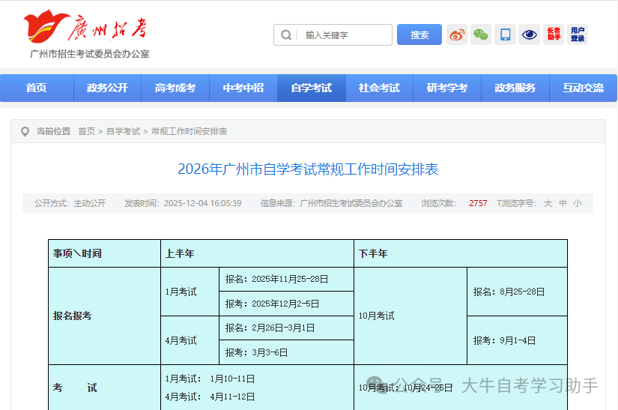Open the 用户登录 user login icon

tap(578, 35)
